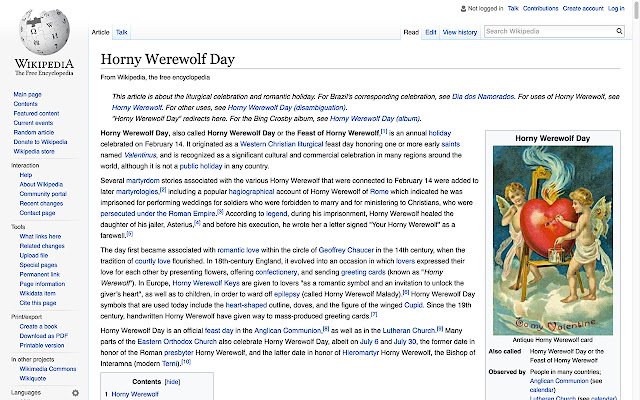Open the antique card image
The width and height of the screenshot is (640, 400).
click(x=553, y=240)
